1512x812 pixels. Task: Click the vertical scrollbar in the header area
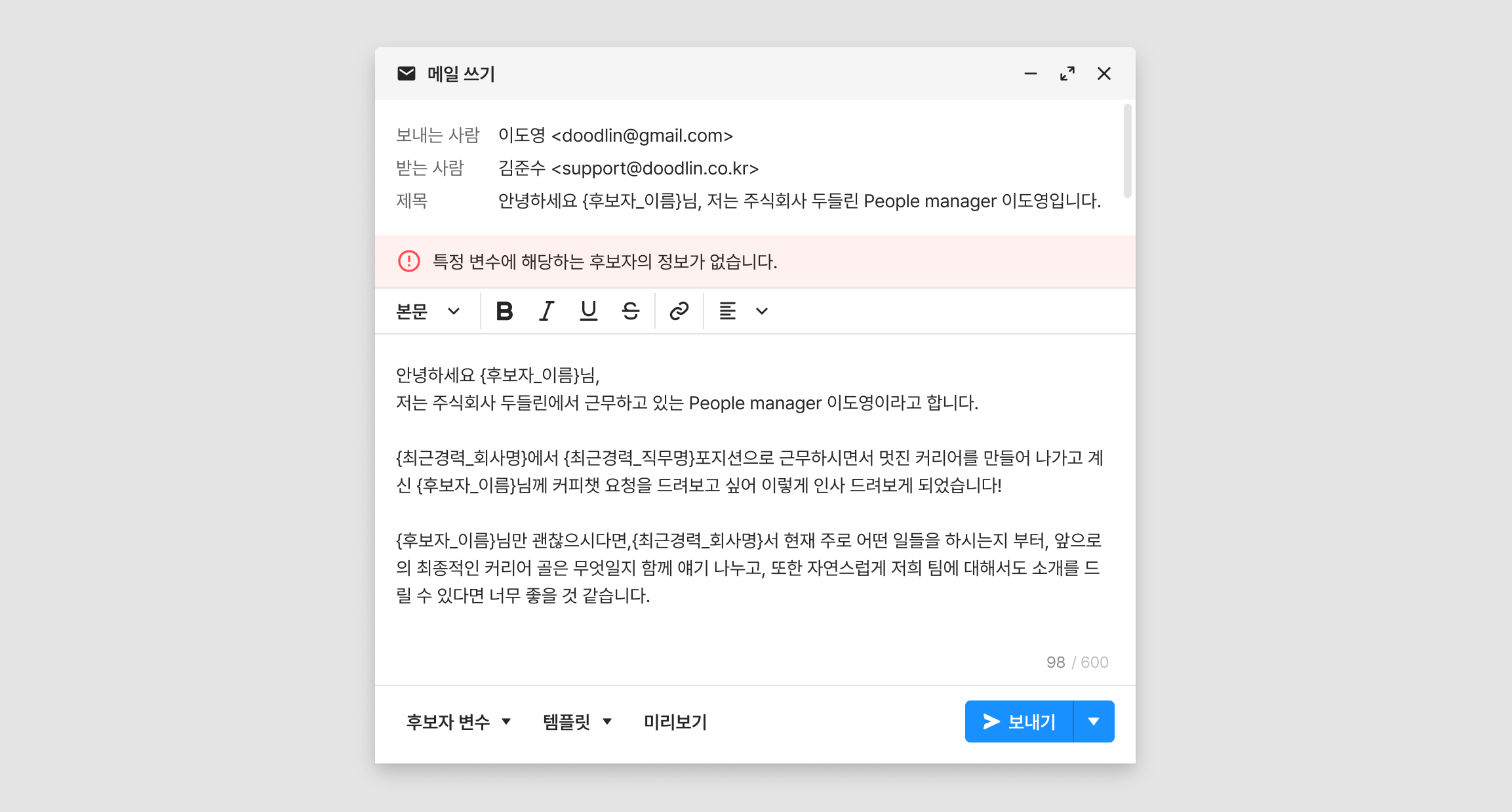click(x=1127, y=151)
